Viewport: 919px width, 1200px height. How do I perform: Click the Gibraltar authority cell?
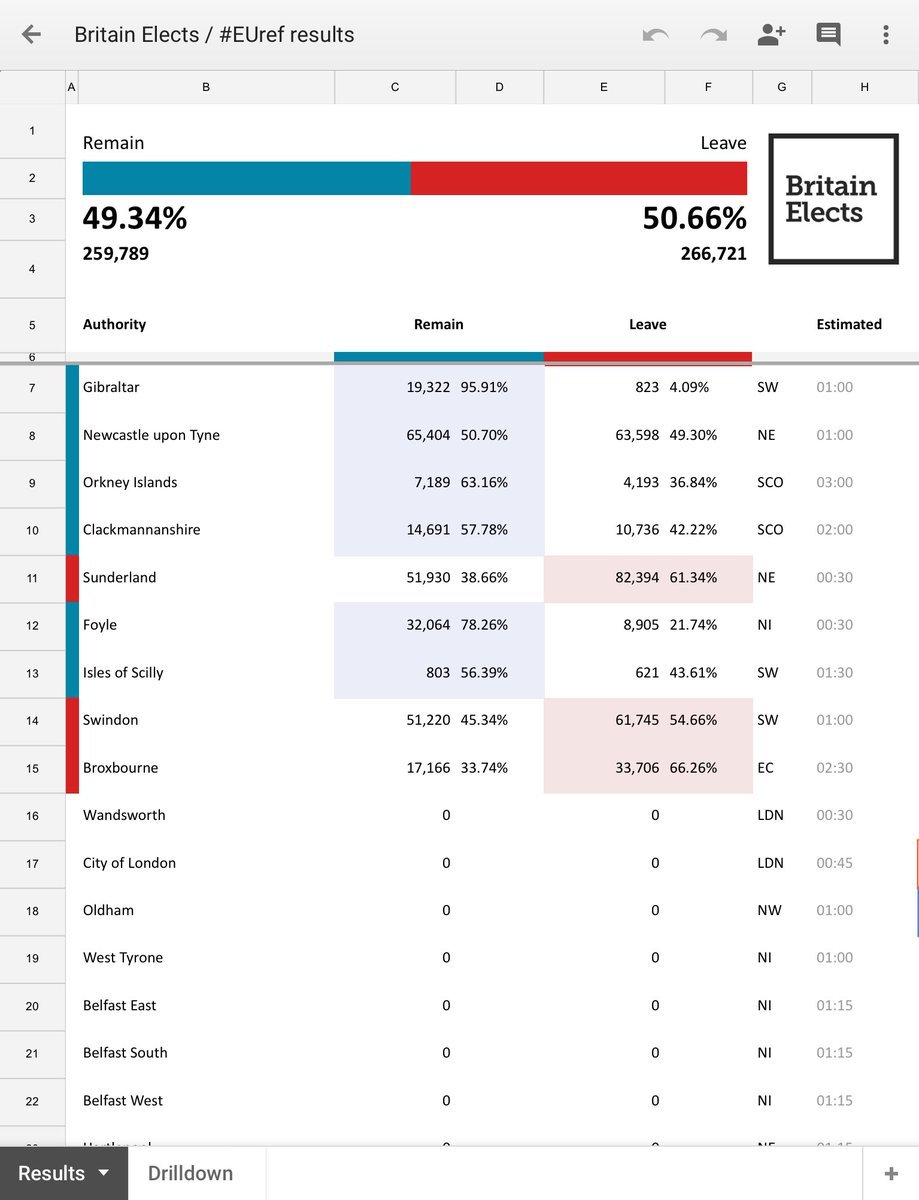[x=206, y=387]
